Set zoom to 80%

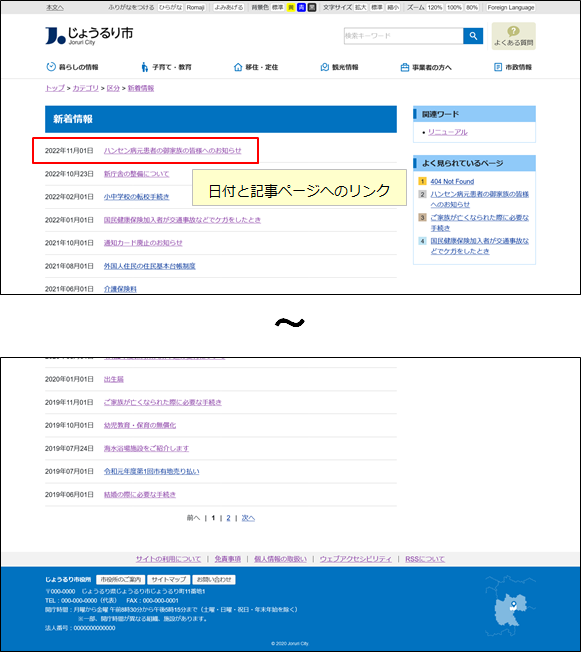coord(472,7)
